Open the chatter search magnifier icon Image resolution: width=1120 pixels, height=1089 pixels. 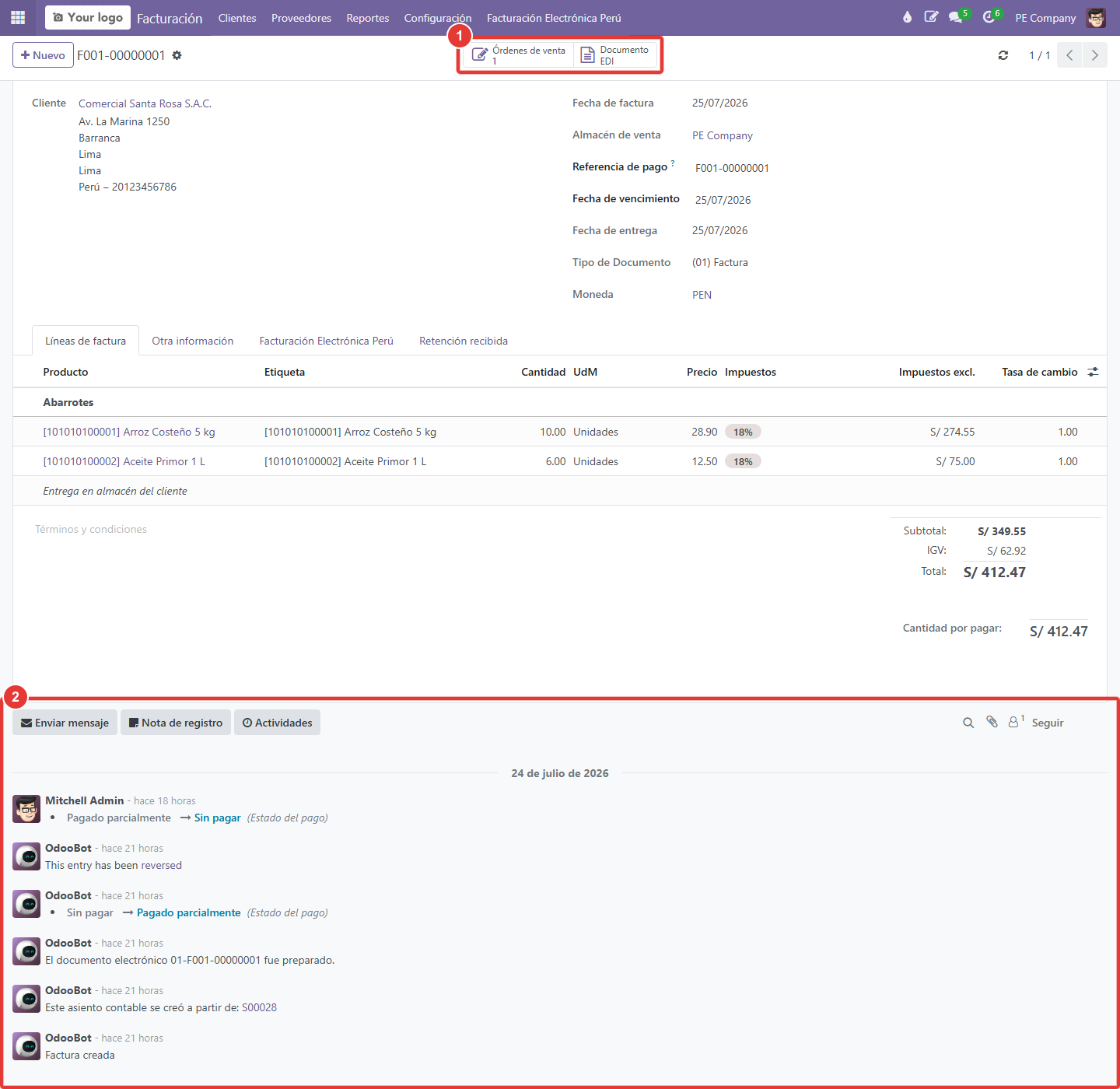(968, 723)
